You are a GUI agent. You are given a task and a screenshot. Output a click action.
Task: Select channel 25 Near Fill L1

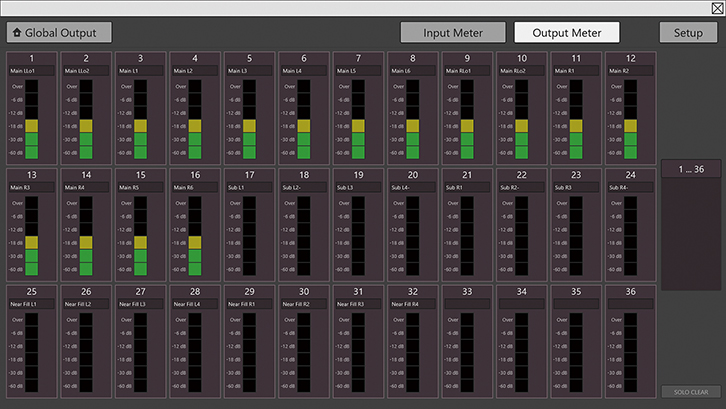point(31,290)
